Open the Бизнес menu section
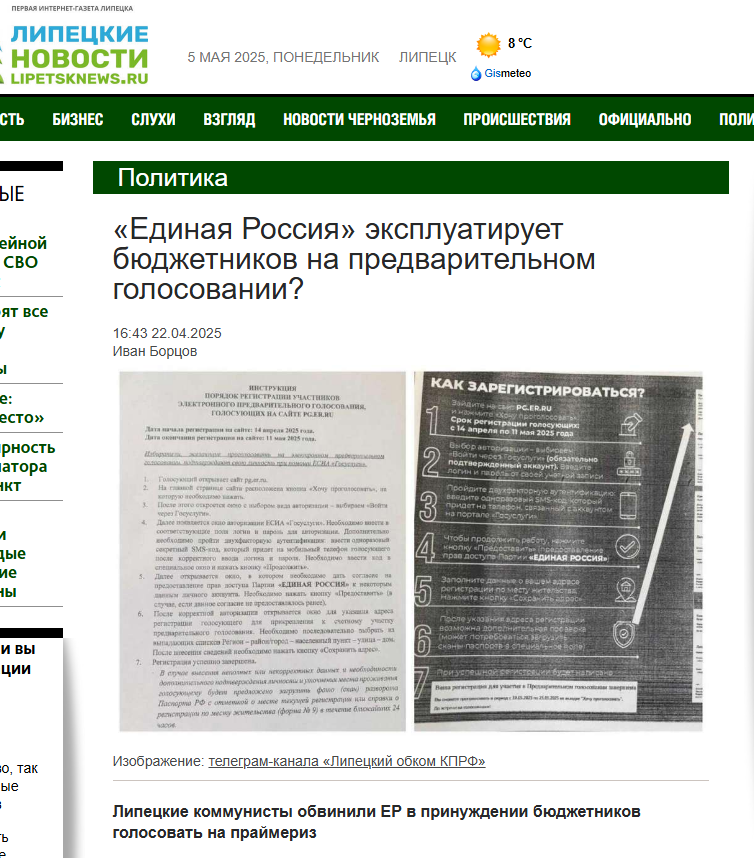Screen dimensions: 754x858 tap(78, 119)
